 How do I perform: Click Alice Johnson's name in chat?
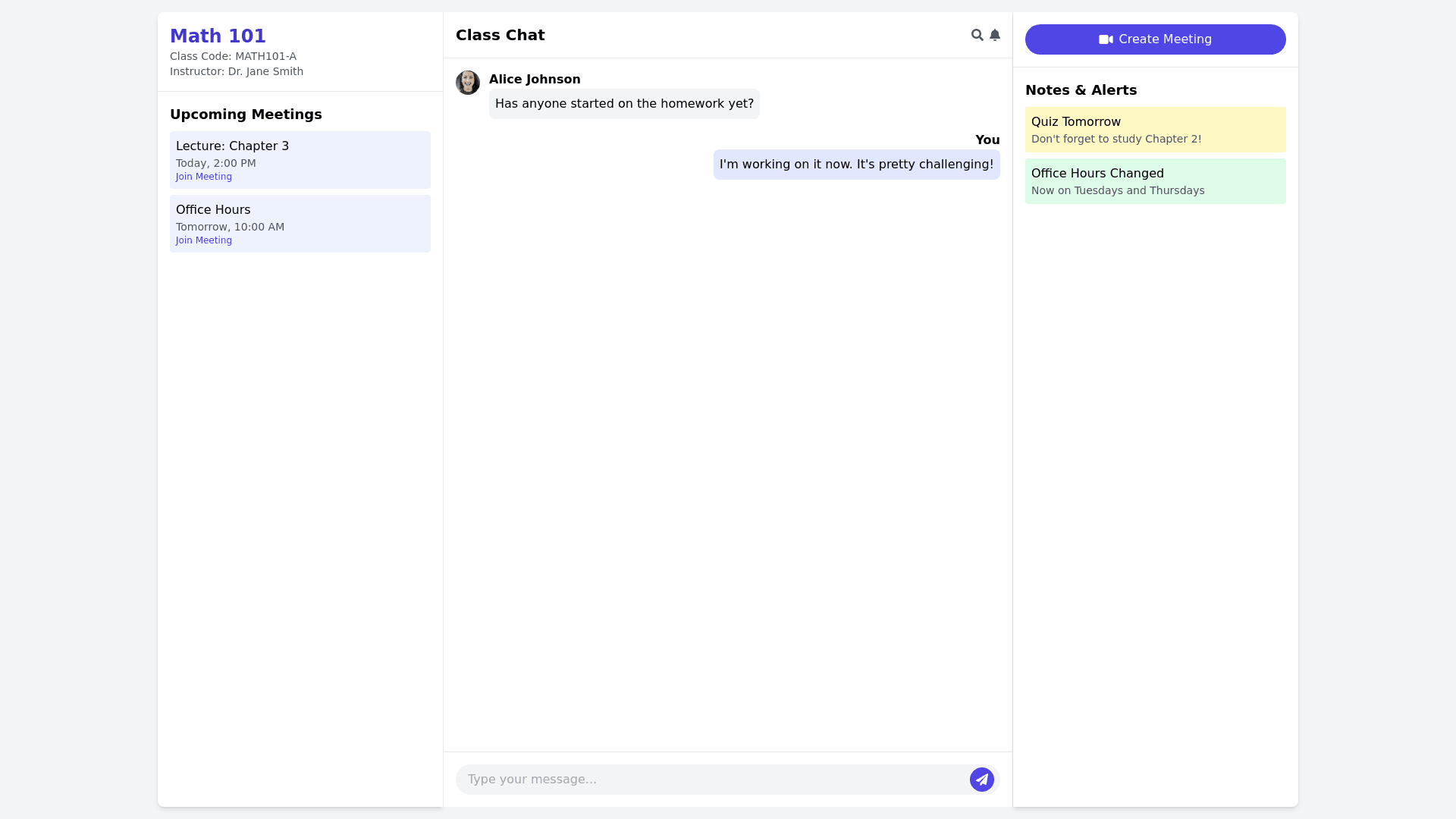535,80
